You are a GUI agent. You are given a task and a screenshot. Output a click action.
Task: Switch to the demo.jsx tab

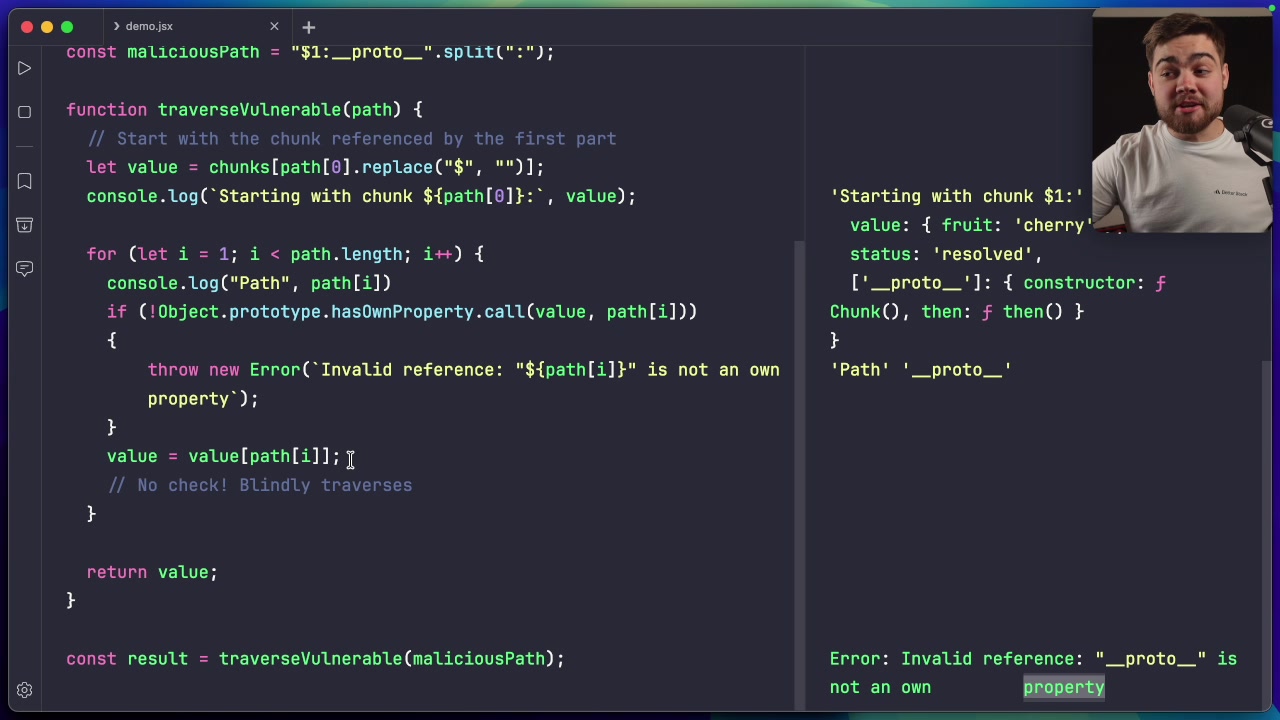149,26
